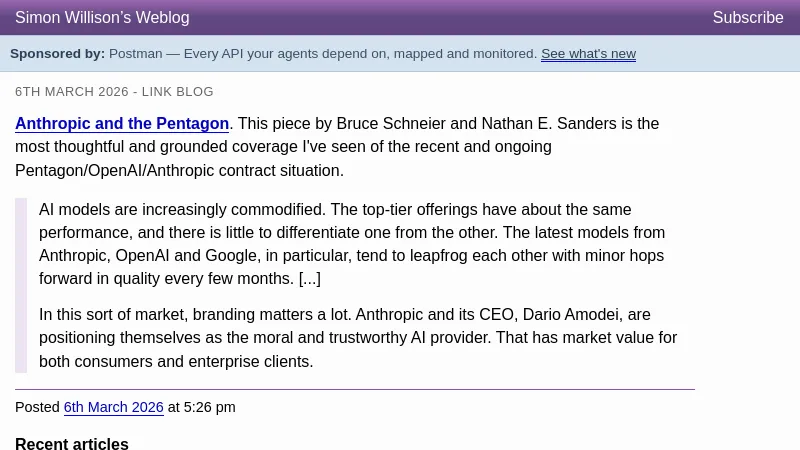The image size is (800, 450).
Task: Follow the "See what's new" sponsor link
Action: pos(588,54)
